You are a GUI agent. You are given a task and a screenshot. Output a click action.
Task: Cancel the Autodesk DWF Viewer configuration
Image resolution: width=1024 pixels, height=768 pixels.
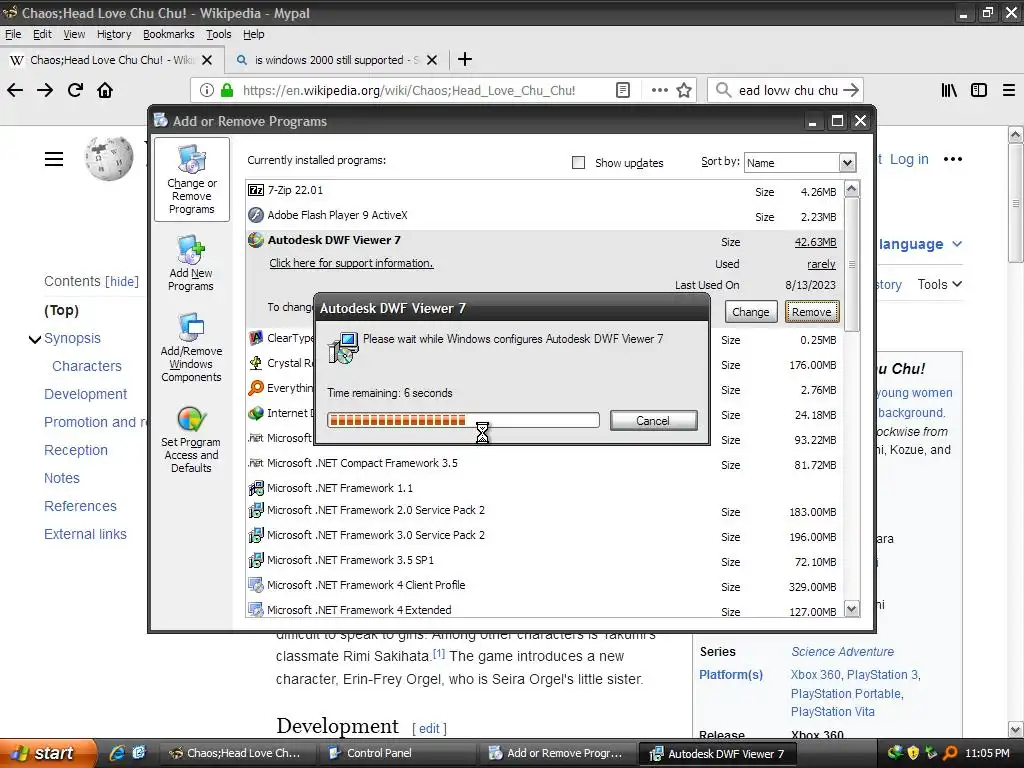[x=654, y=421]
